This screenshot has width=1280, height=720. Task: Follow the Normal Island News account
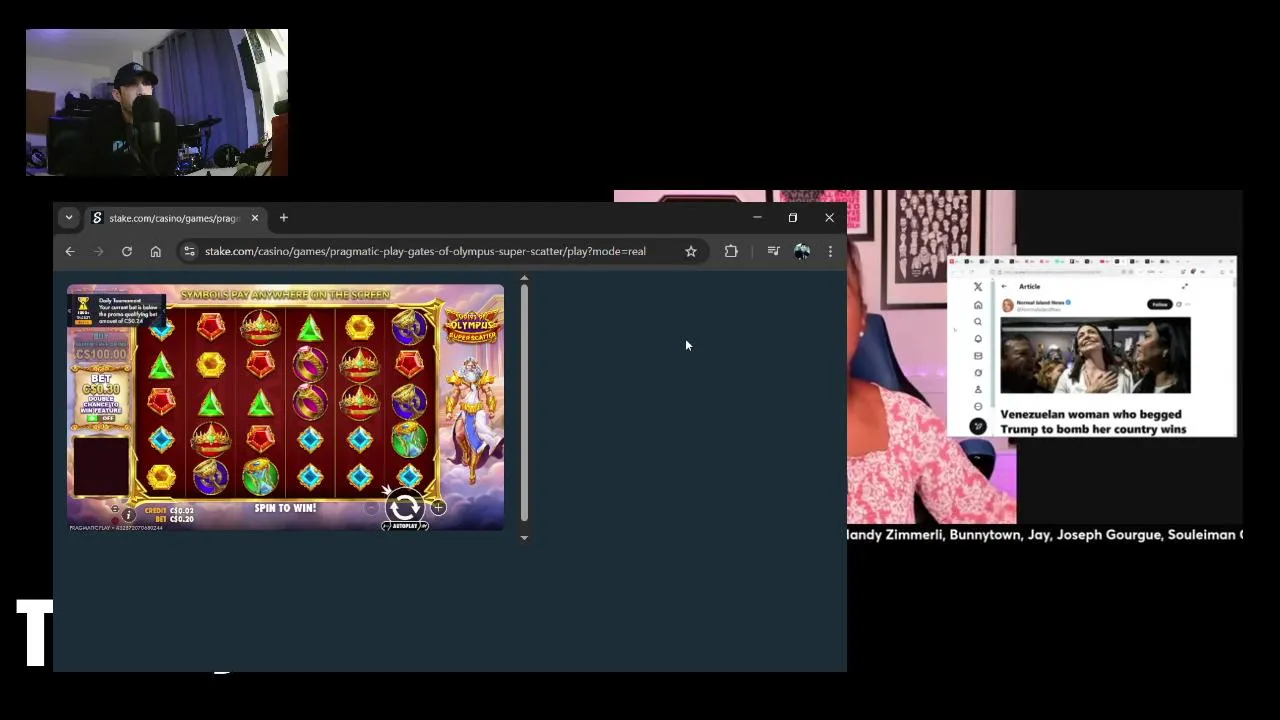[1160, 304]
